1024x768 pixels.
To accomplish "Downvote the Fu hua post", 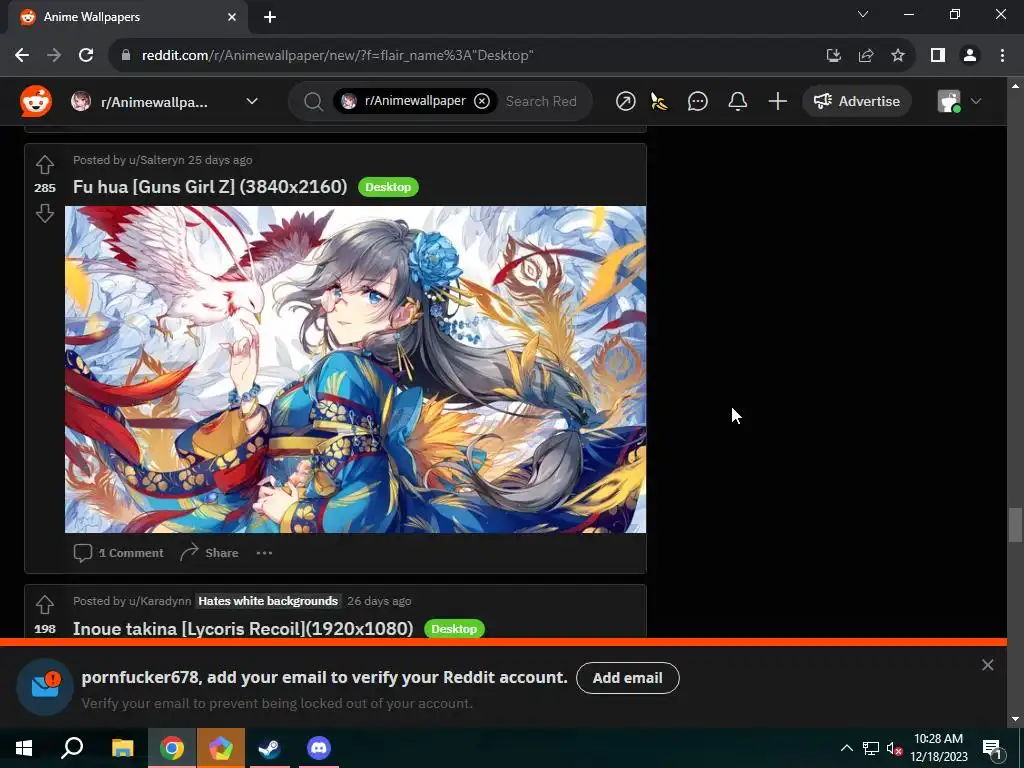I will point(45,213).
